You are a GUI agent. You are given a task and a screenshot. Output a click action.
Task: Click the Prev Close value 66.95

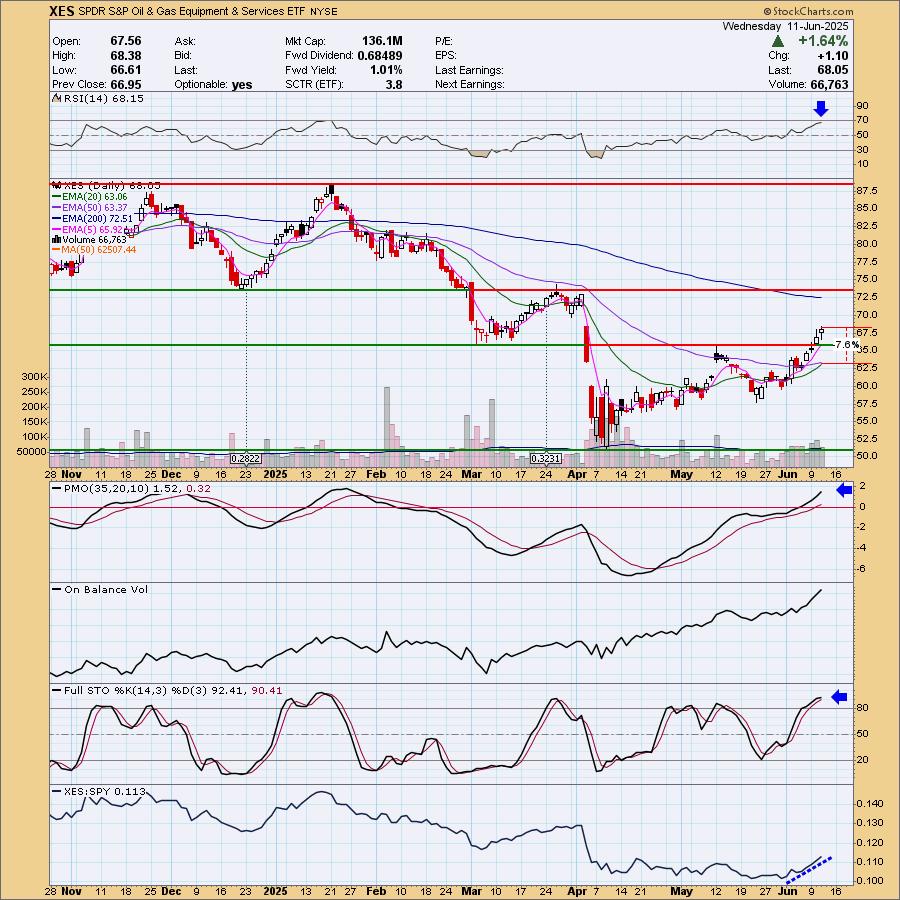(126, 84)
